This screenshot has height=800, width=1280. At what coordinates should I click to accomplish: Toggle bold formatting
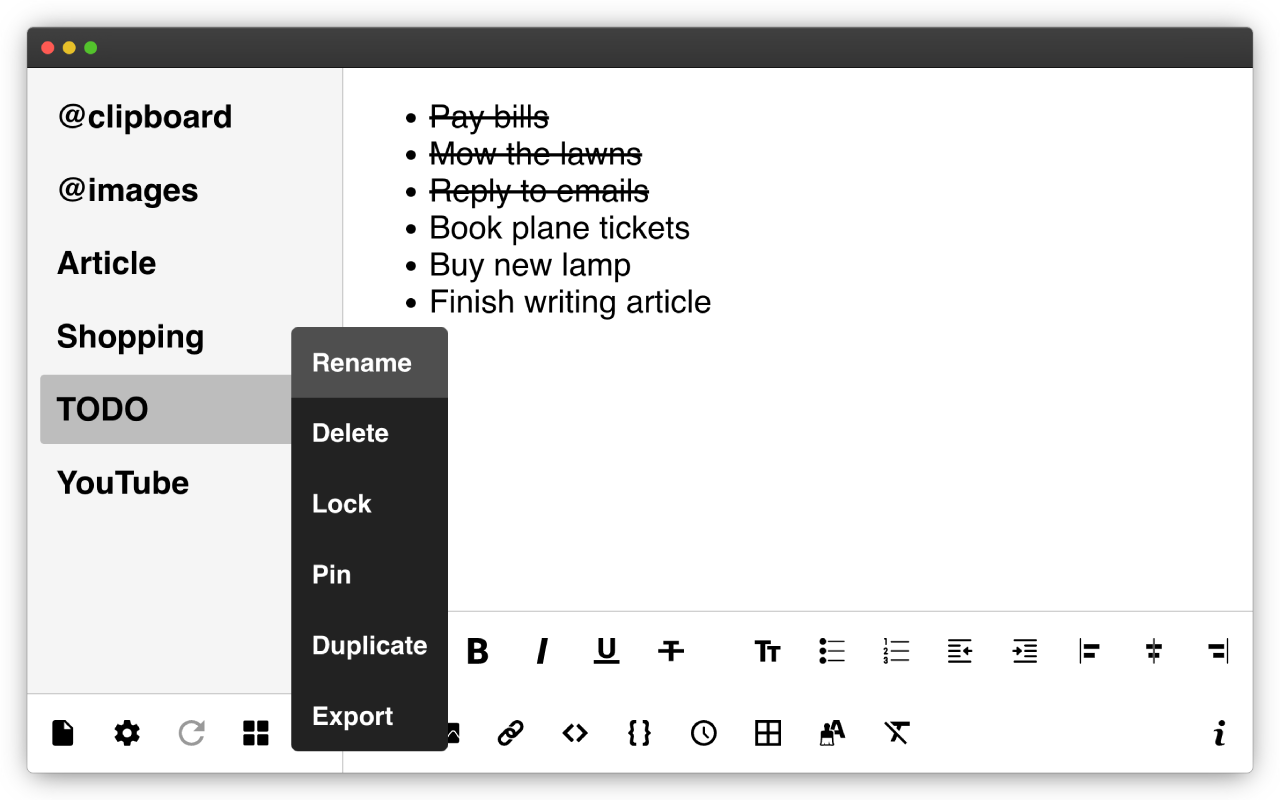click(478, 652)
